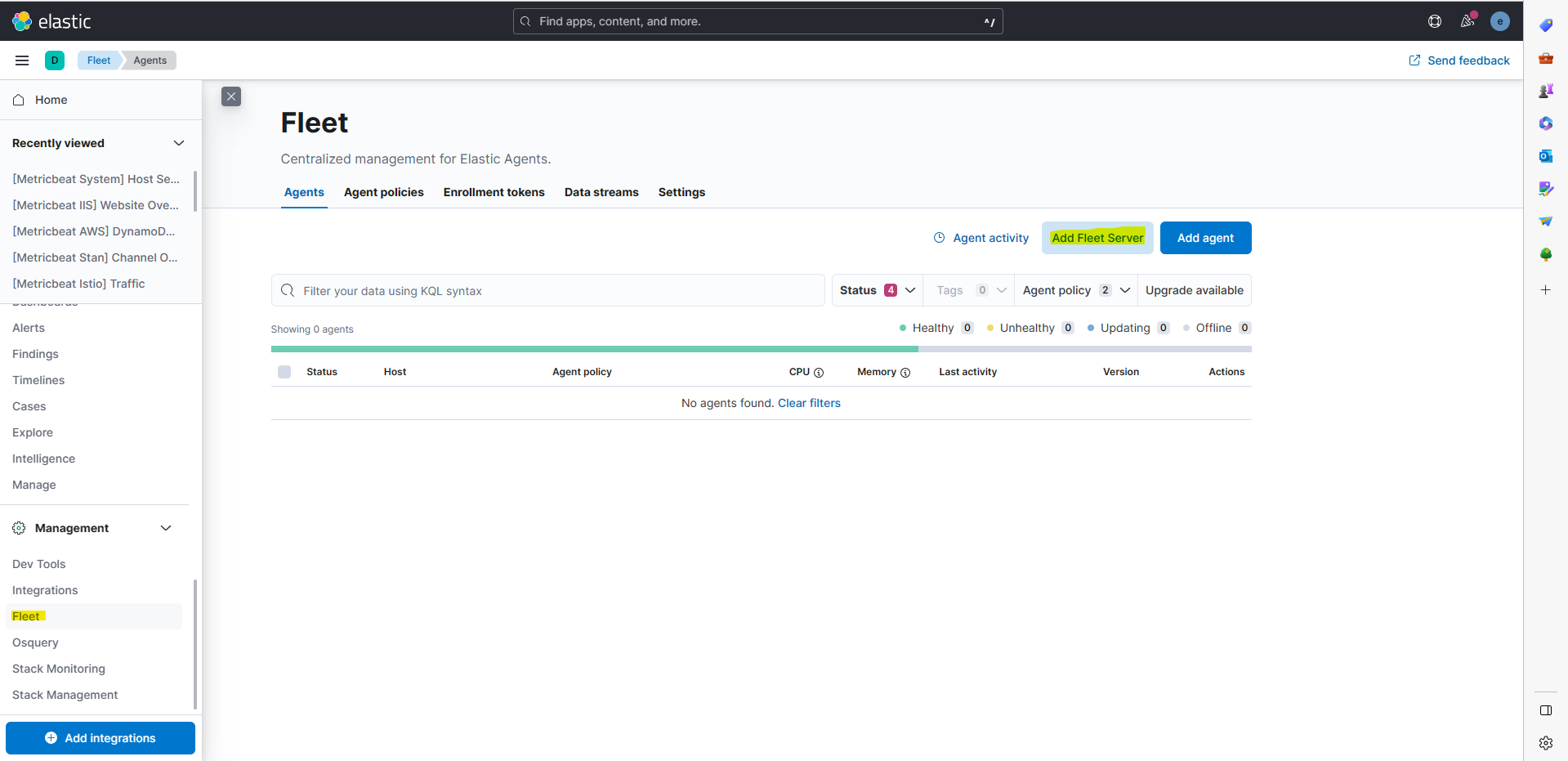Open the user profile avatar

click(1500, 21)
